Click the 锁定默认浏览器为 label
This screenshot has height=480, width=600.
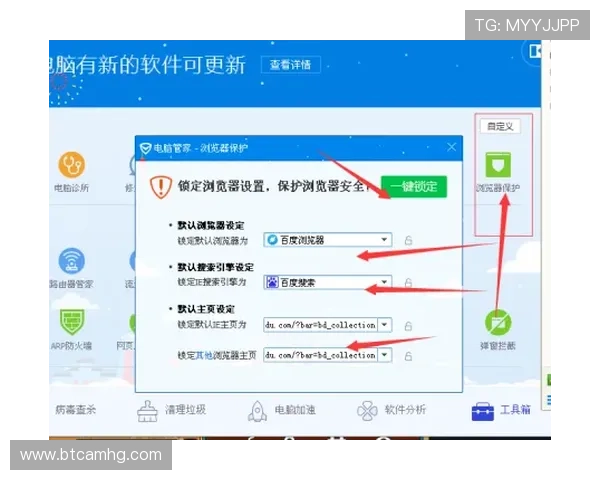(212, 241)
